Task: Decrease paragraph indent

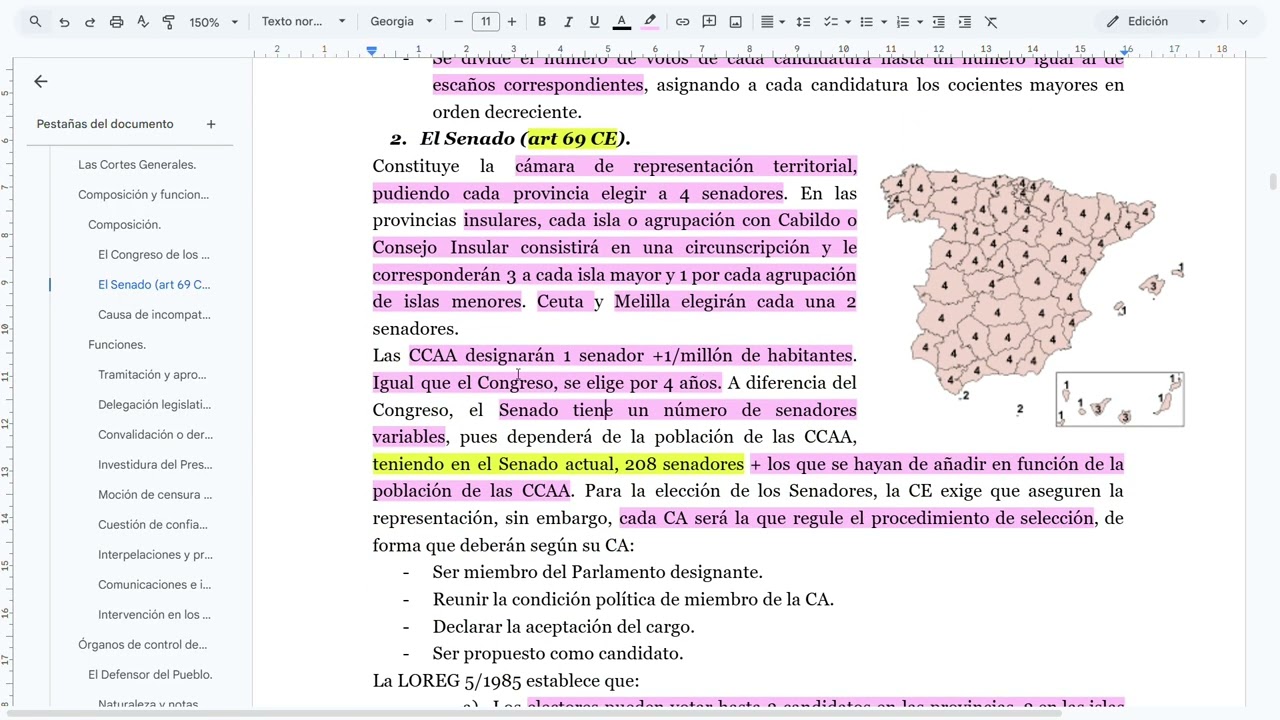Action: [938, 21]
